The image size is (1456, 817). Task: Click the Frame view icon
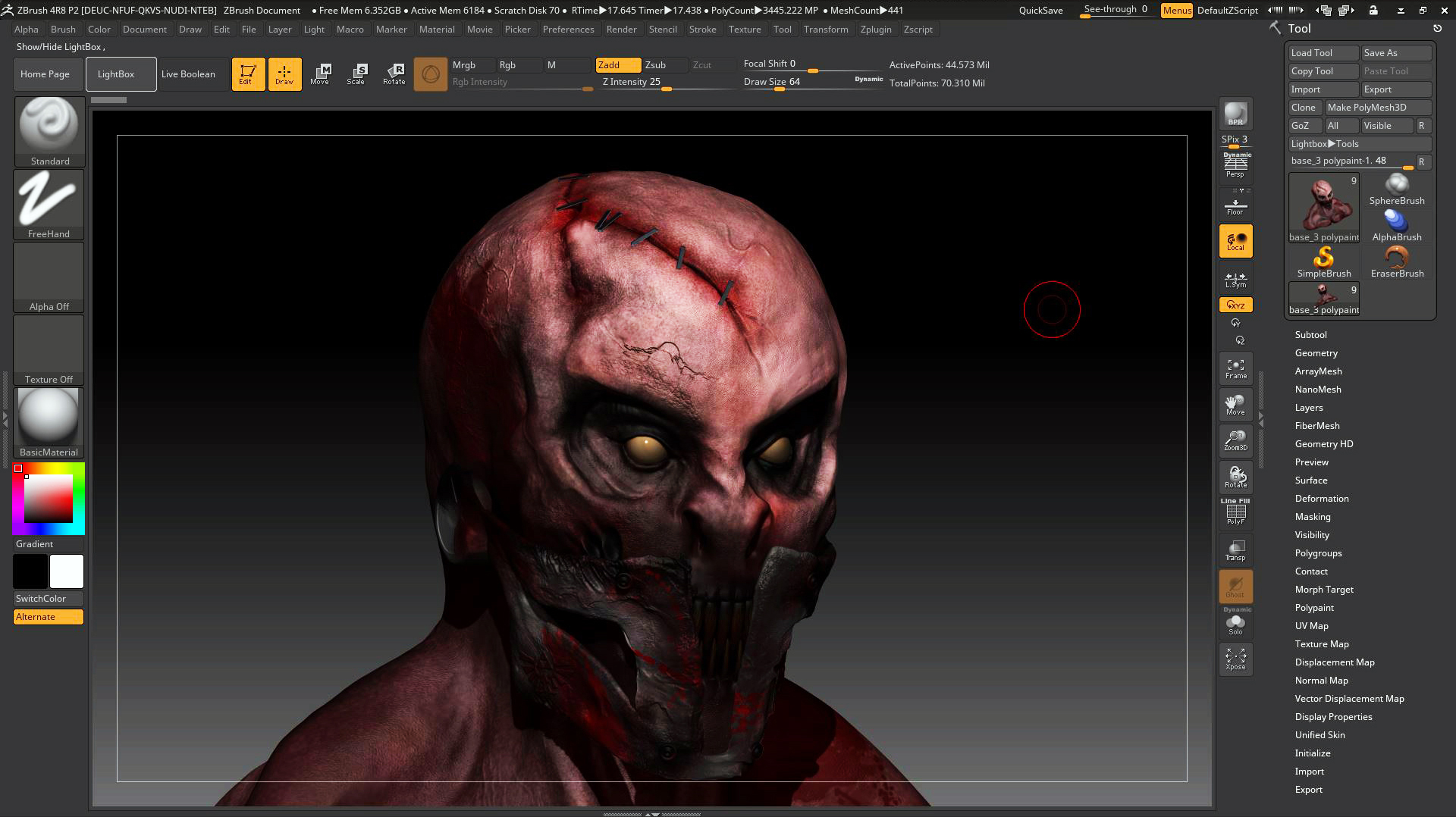[x=1235, y=368]
